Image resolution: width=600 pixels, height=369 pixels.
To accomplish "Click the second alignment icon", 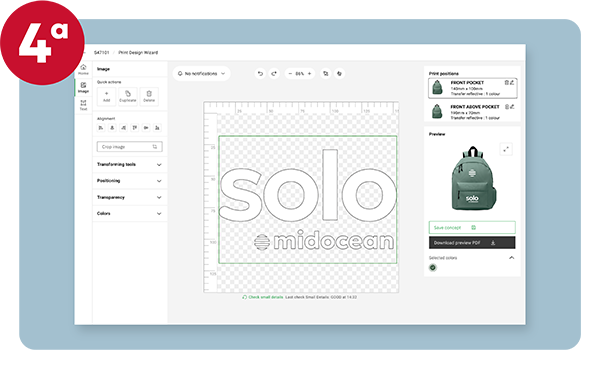I will point(112,127).
